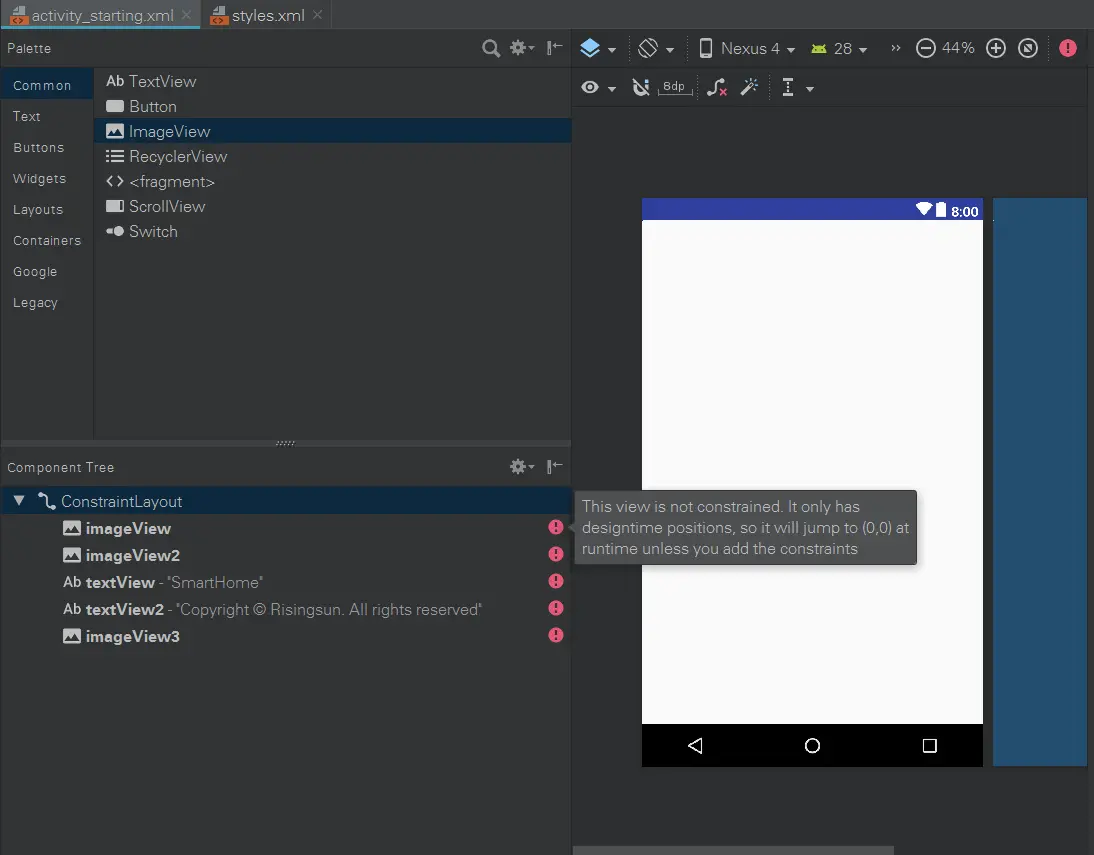Select the Google palette category
This screenshot has width=1094, height=855.
tap(47, 272)
